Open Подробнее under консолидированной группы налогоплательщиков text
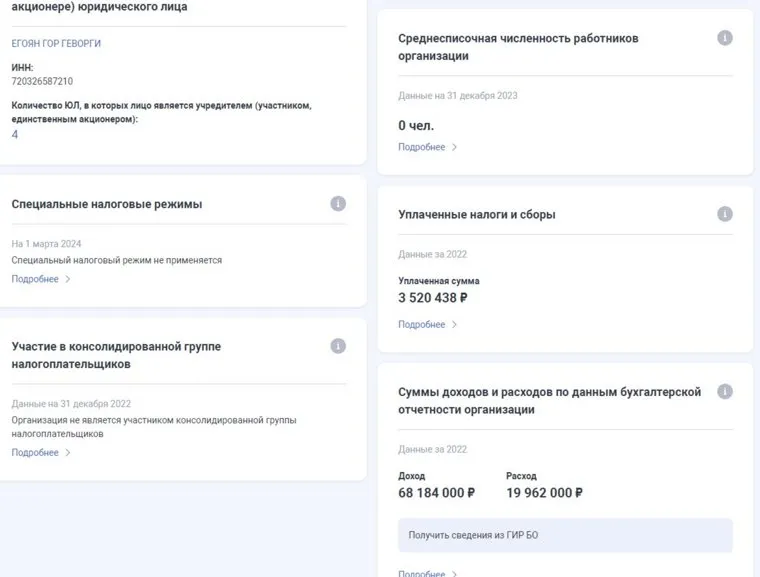 pos(35,453)
